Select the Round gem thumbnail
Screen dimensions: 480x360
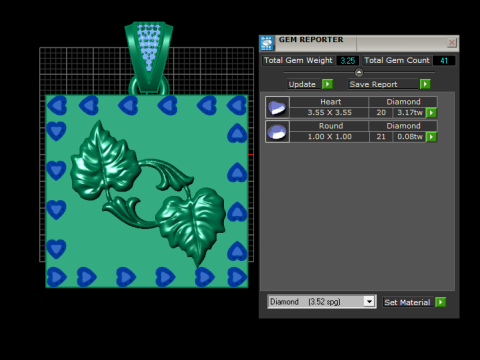coord(277,132)
